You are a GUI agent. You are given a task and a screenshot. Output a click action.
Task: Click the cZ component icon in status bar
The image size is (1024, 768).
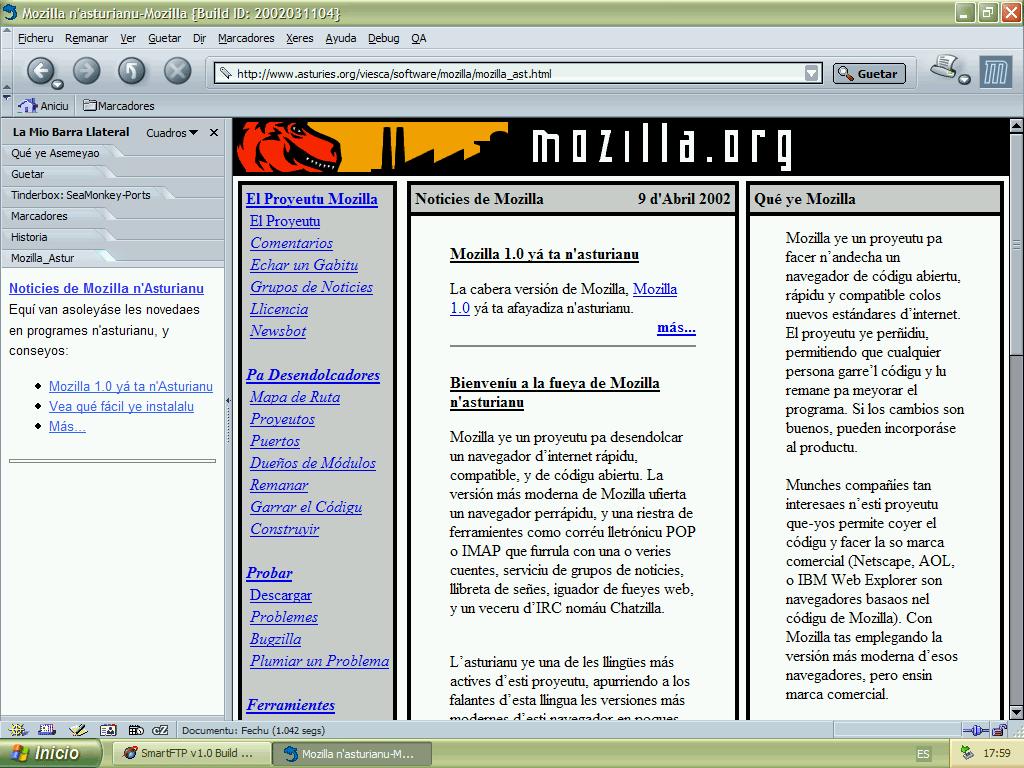(x=160, y=729)
